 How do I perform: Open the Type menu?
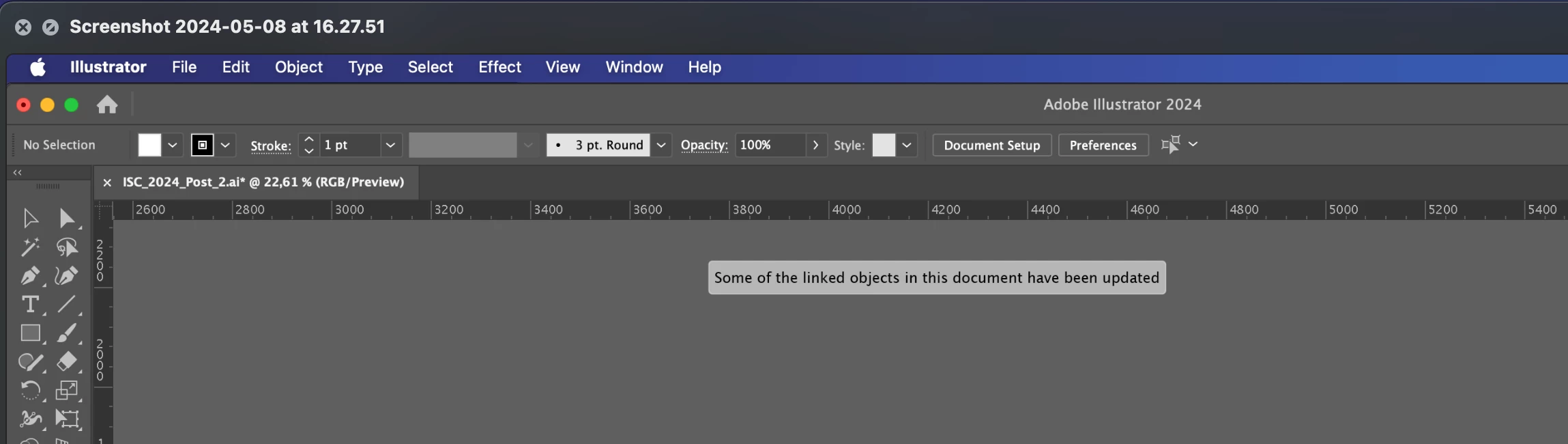366,67
